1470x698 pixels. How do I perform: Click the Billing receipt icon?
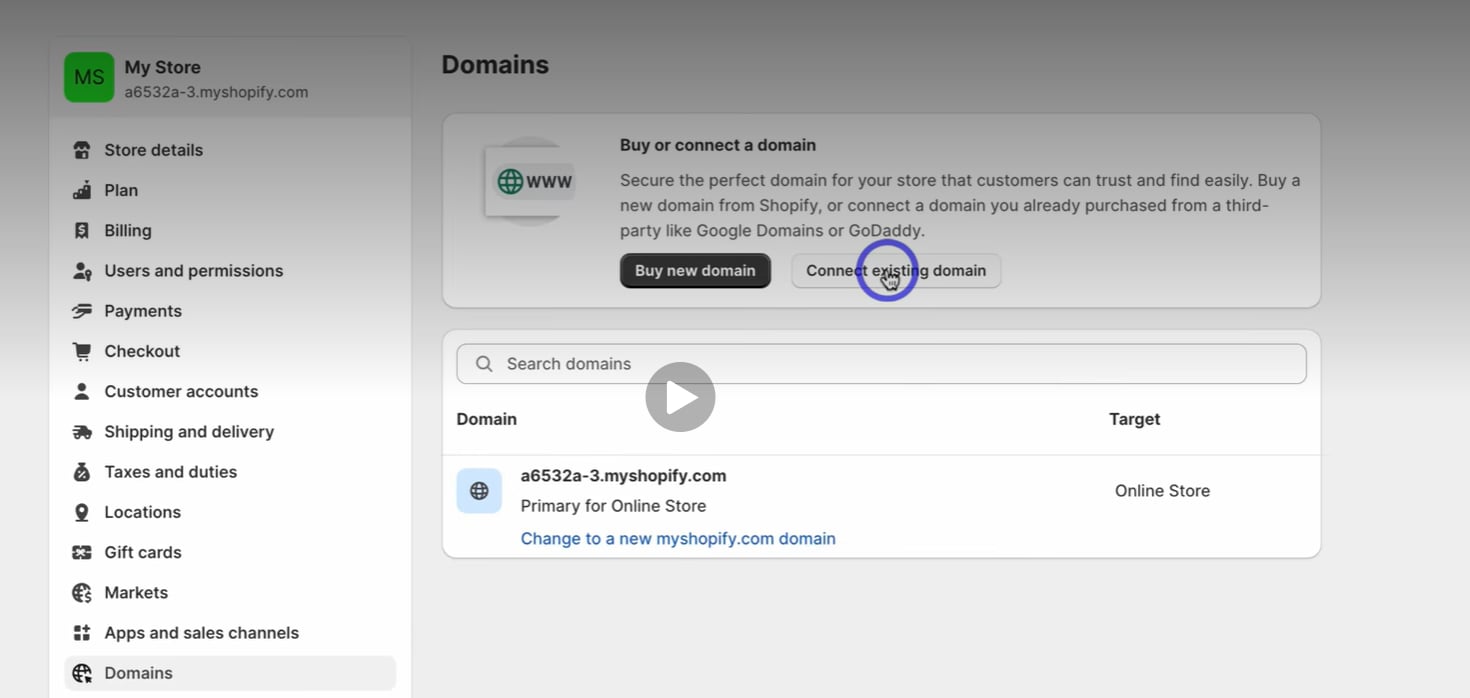point(82,230)
